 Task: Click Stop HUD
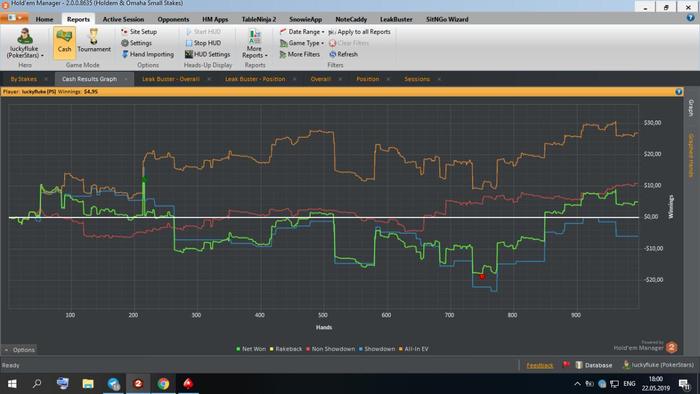(203, 43)
